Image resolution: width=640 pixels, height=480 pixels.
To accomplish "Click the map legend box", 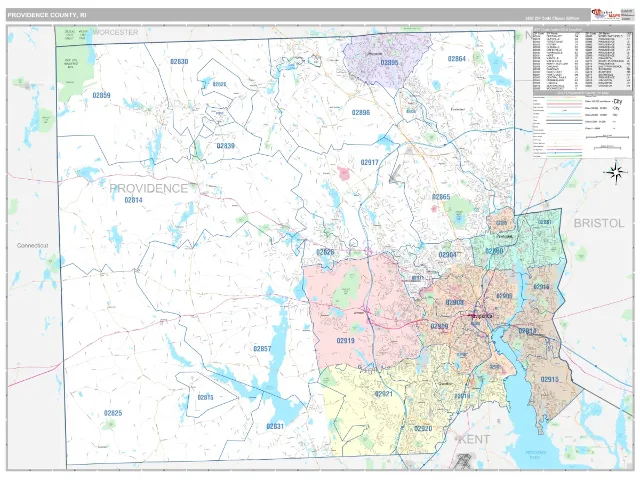I will [582, 126].
